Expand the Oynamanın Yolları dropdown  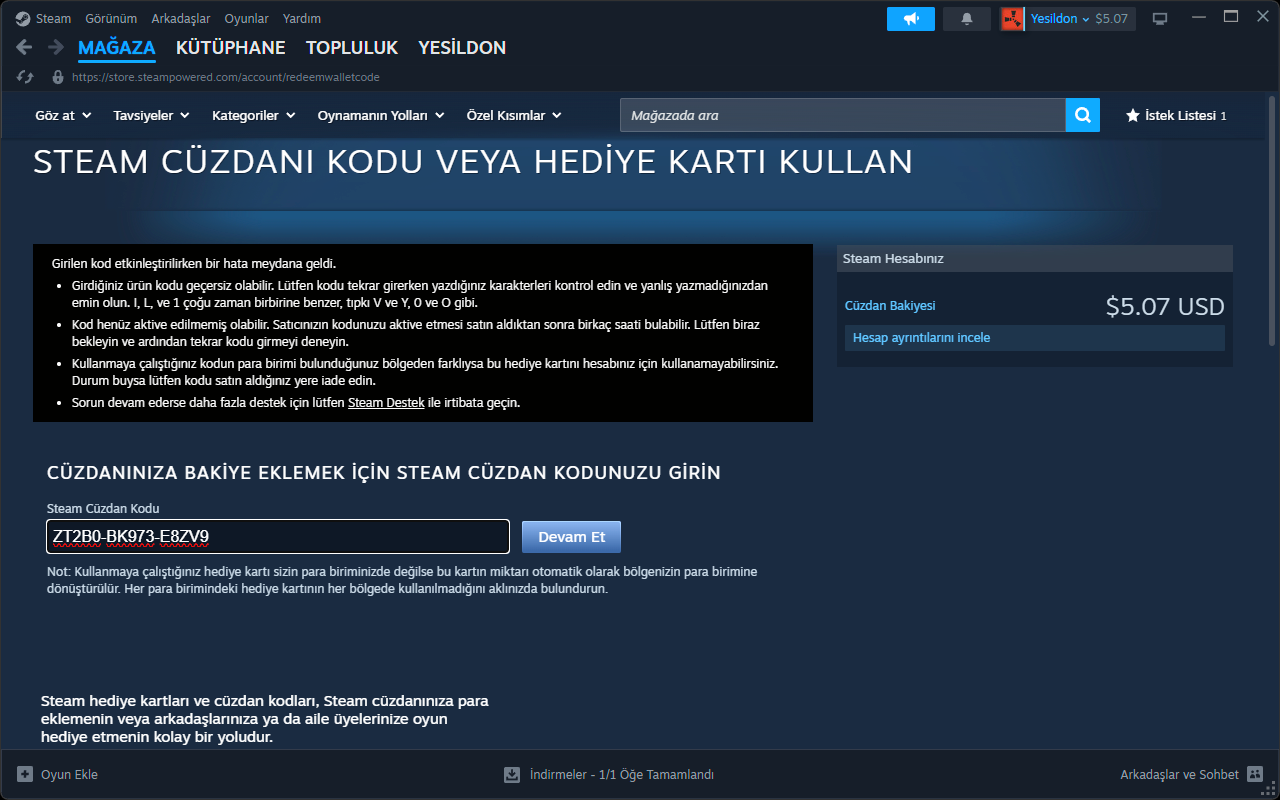tap(381, 116)
